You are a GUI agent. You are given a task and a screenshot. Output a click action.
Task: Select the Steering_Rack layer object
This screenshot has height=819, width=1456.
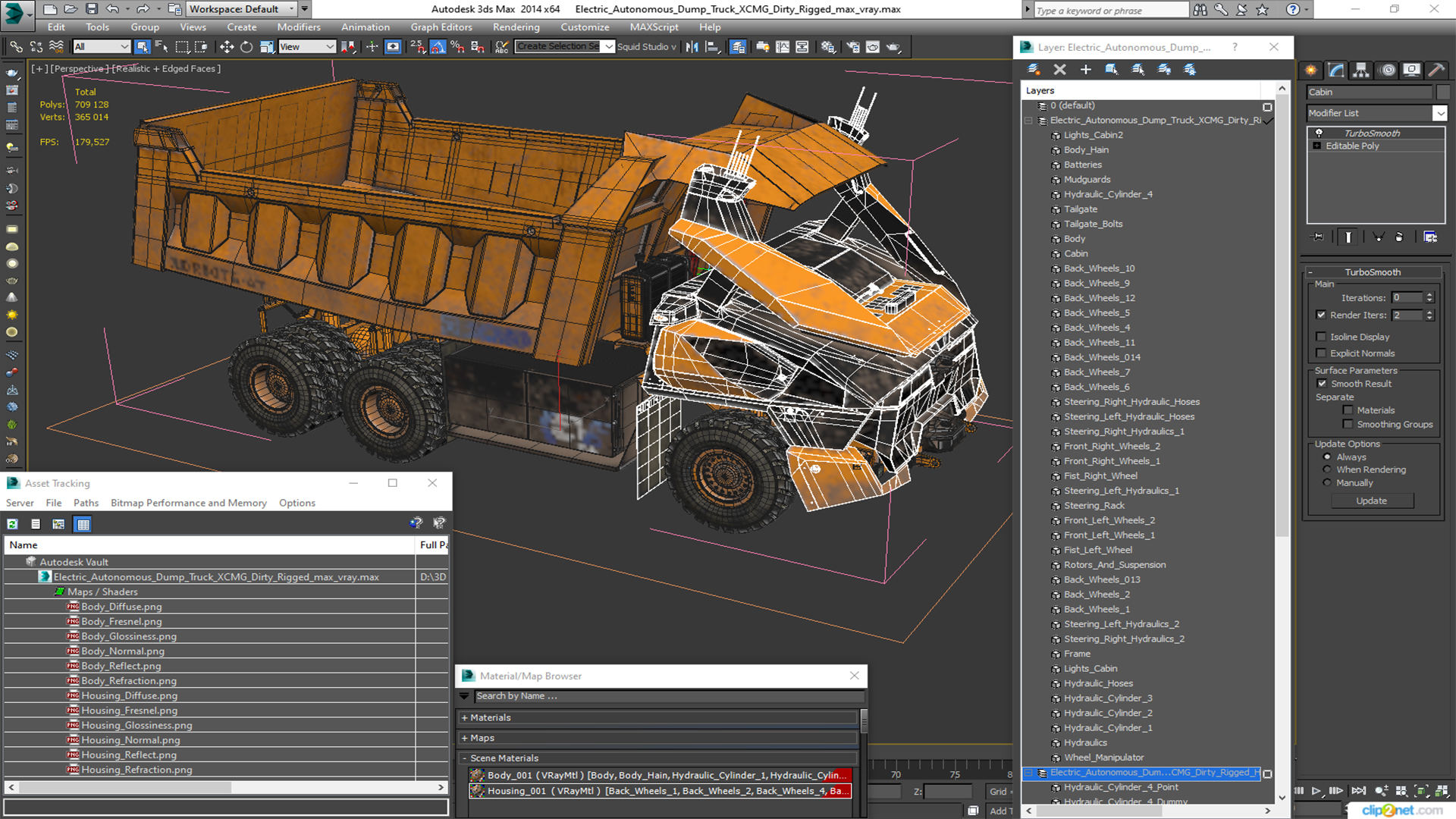[1094, 506]
